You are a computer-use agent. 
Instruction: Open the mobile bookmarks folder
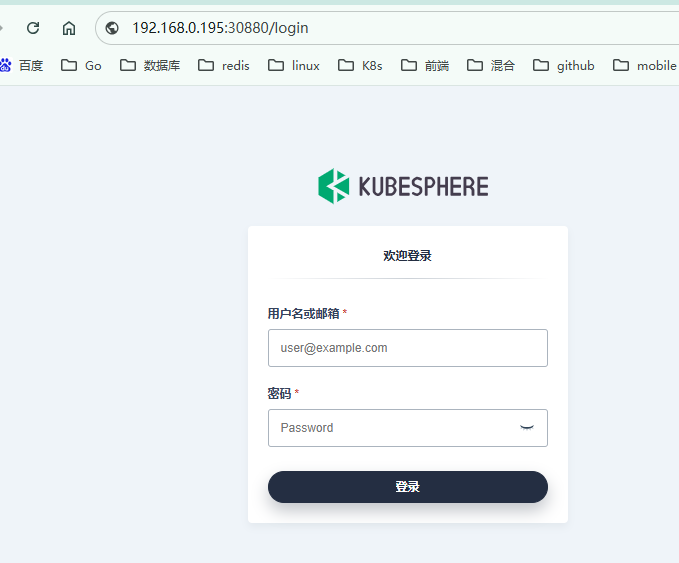[x=644, y=65]
